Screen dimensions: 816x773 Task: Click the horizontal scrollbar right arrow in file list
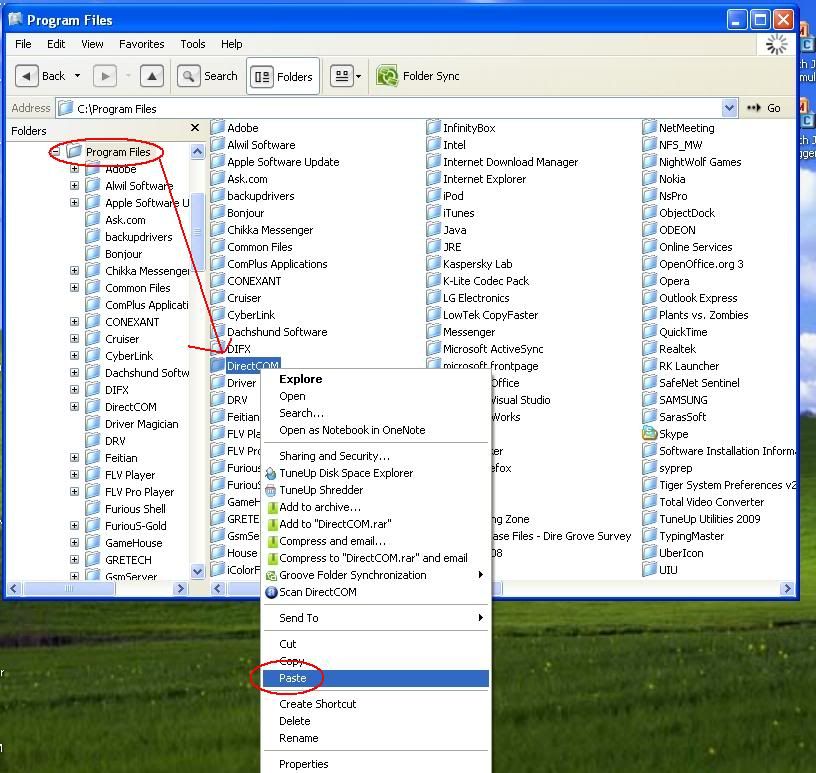pos(787,589)
